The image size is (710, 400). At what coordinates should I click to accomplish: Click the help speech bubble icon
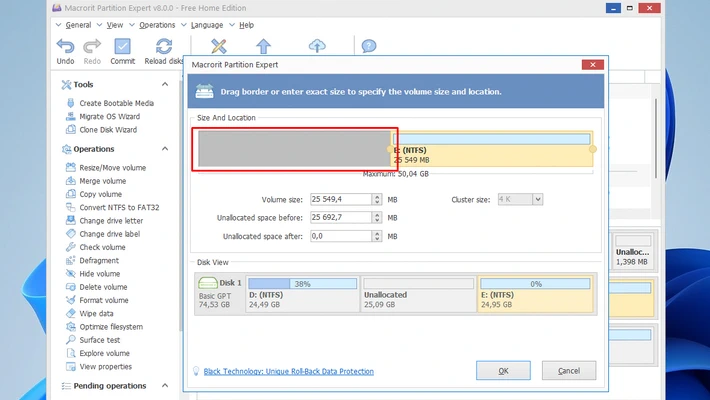click(x=369, y=46)
